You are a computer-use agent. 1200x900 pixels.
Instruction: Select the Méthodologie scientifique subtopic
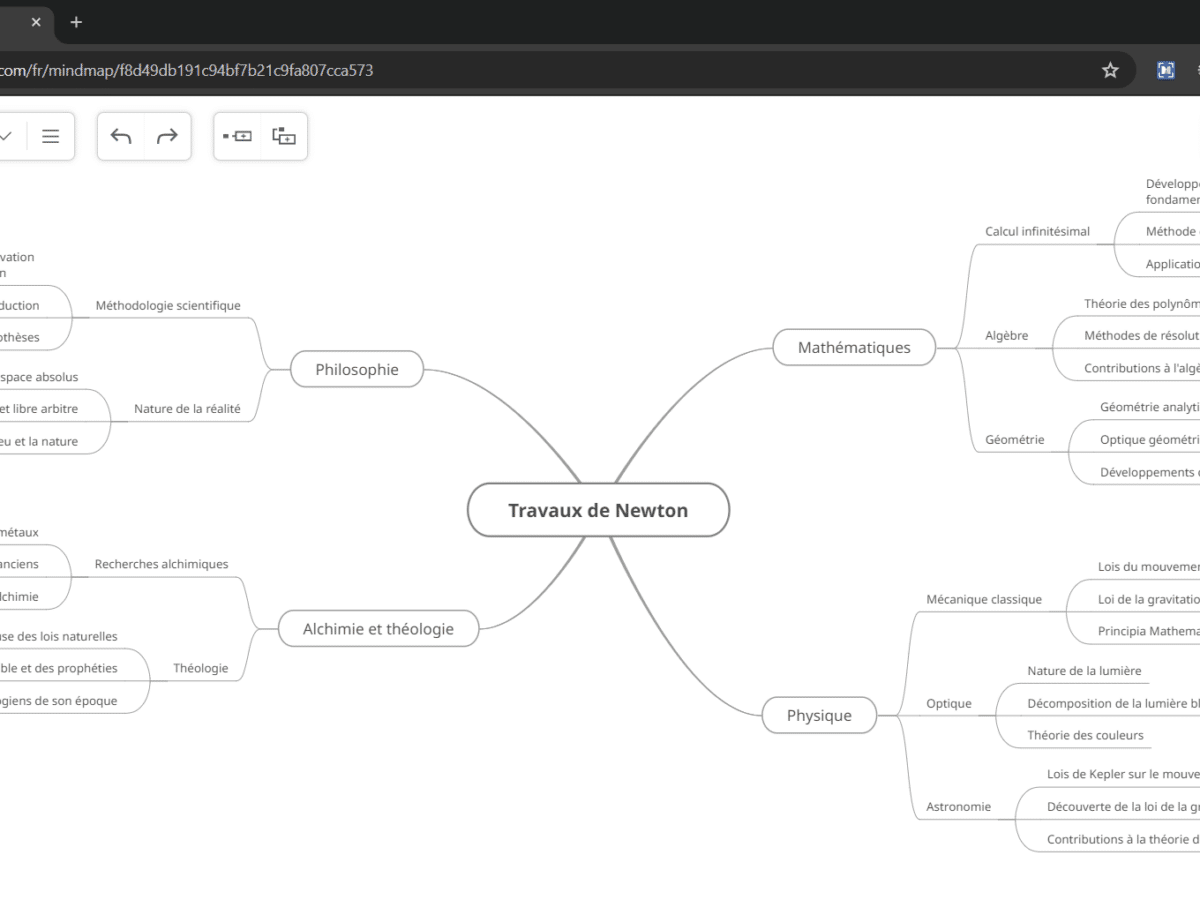coord(168,305)
